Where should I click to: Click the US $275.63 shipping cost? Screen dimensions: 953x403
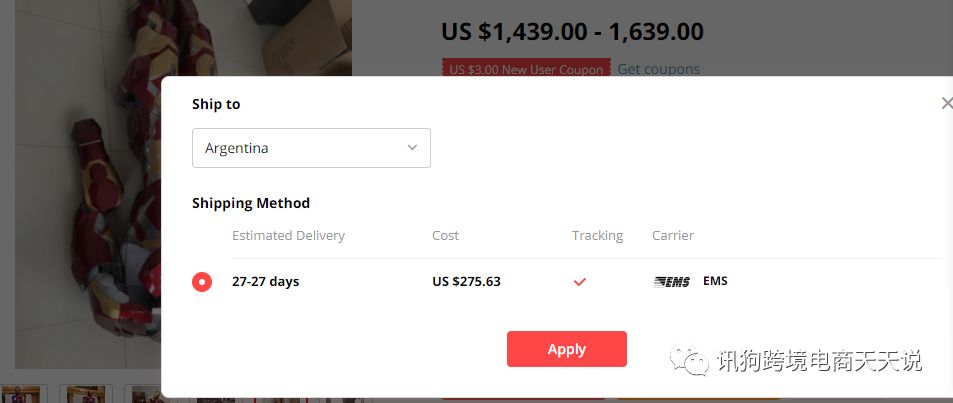pos(466,282)
